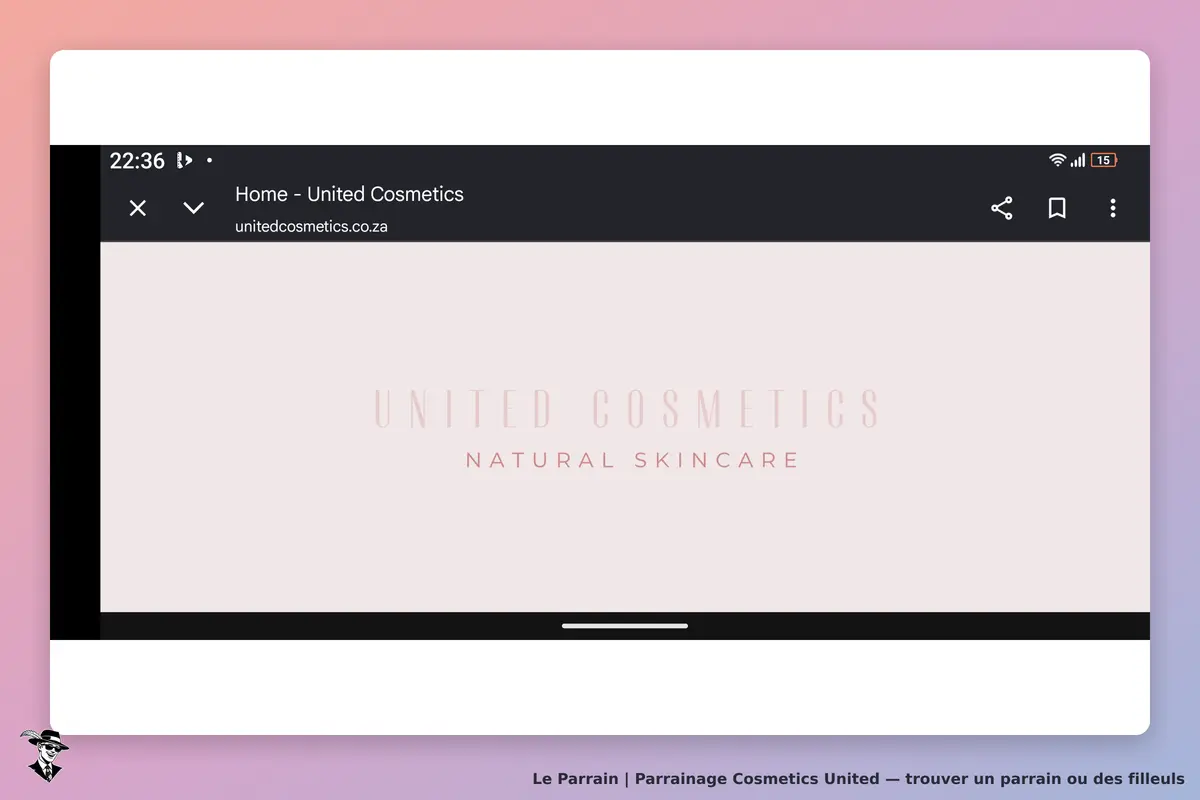Click the United Cosmetics logo
1200x800 pixels.
[x=626, y=409]
